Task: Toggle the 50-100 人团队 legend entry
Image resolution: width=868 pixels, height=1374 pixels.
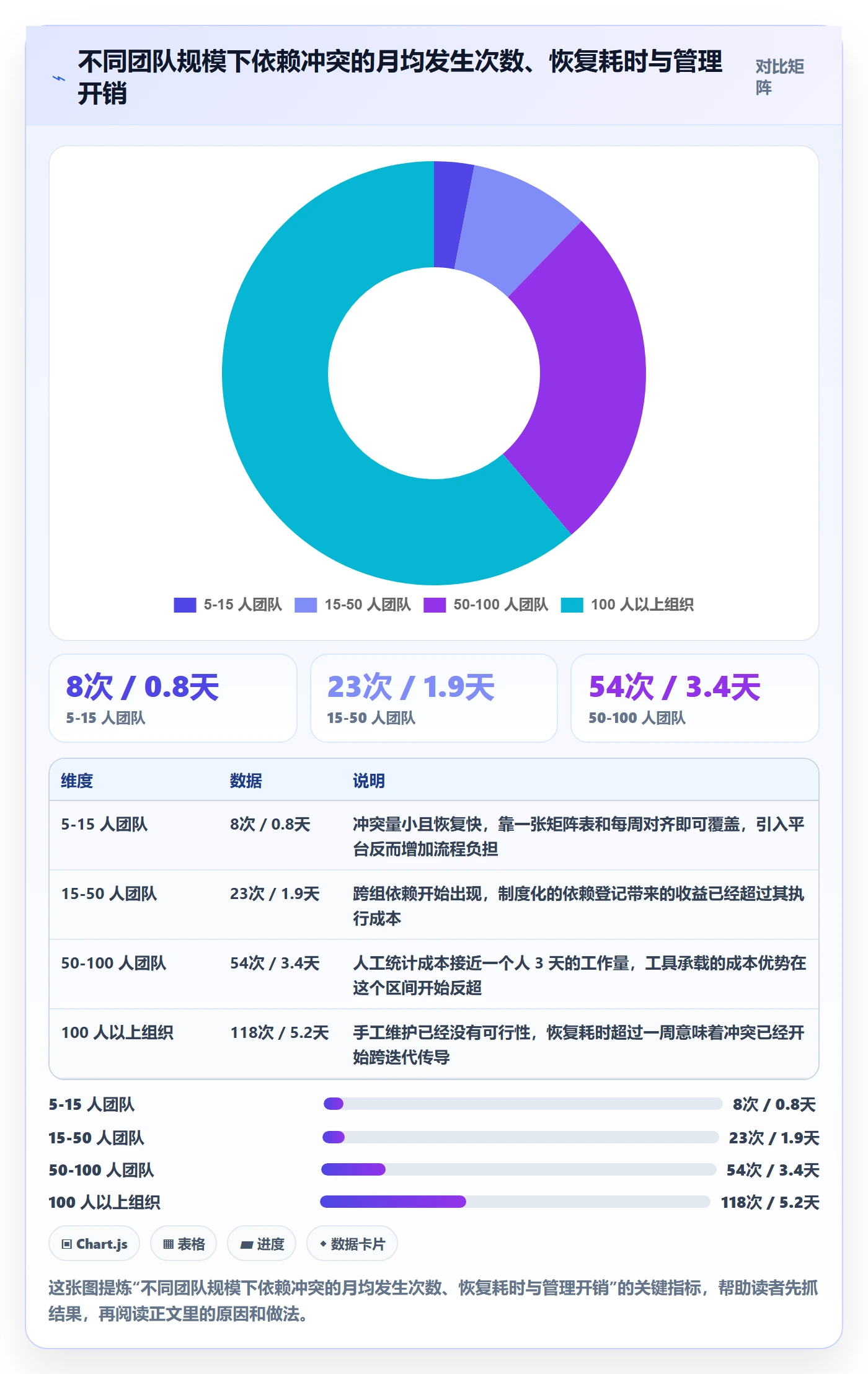Action: click(x=486, y=605)
